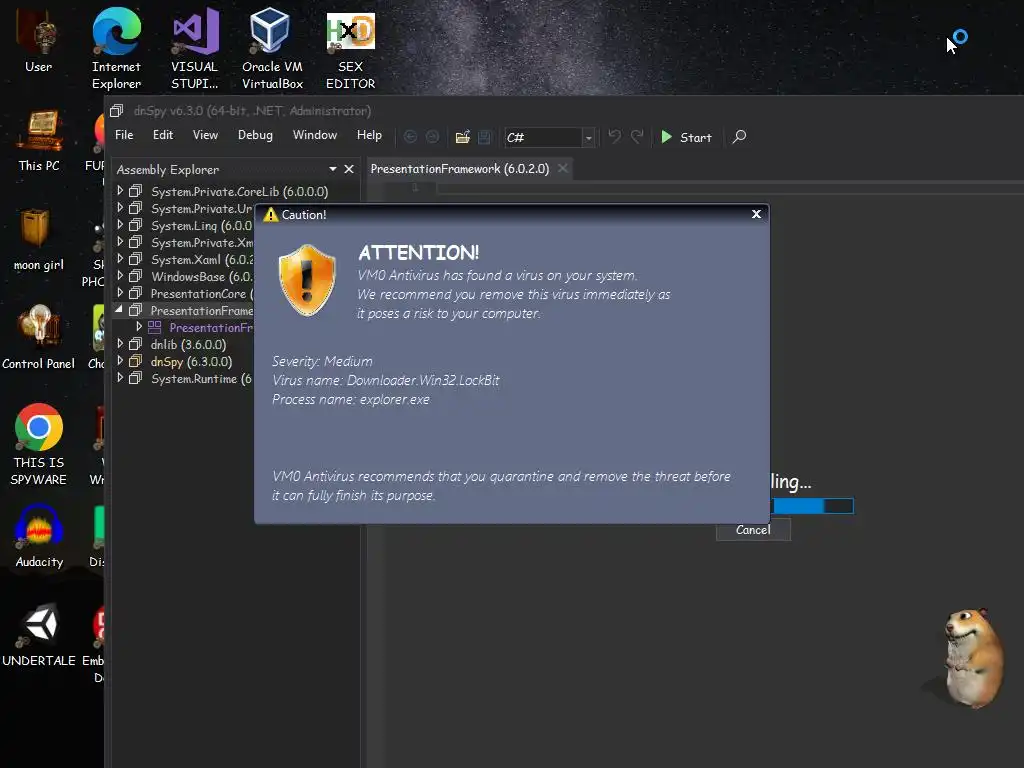
Task: Expand System.Private.CoreLib node
Action: point(120,191)
